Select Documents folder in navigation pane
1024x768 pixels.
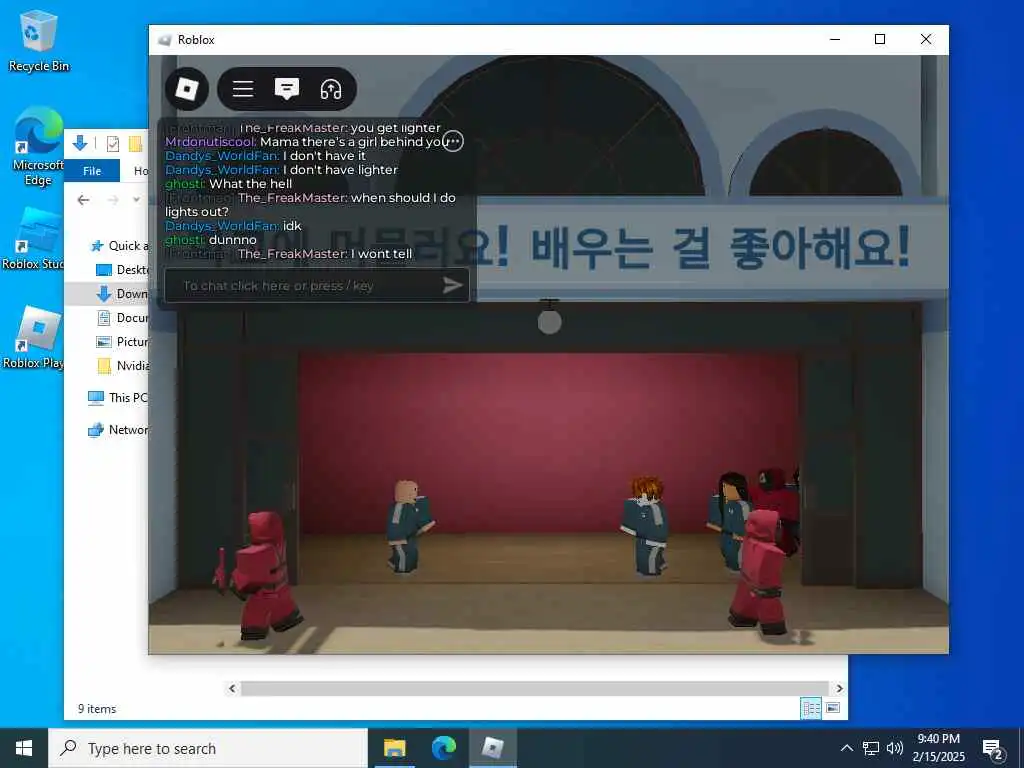click(x=122, y=318)
